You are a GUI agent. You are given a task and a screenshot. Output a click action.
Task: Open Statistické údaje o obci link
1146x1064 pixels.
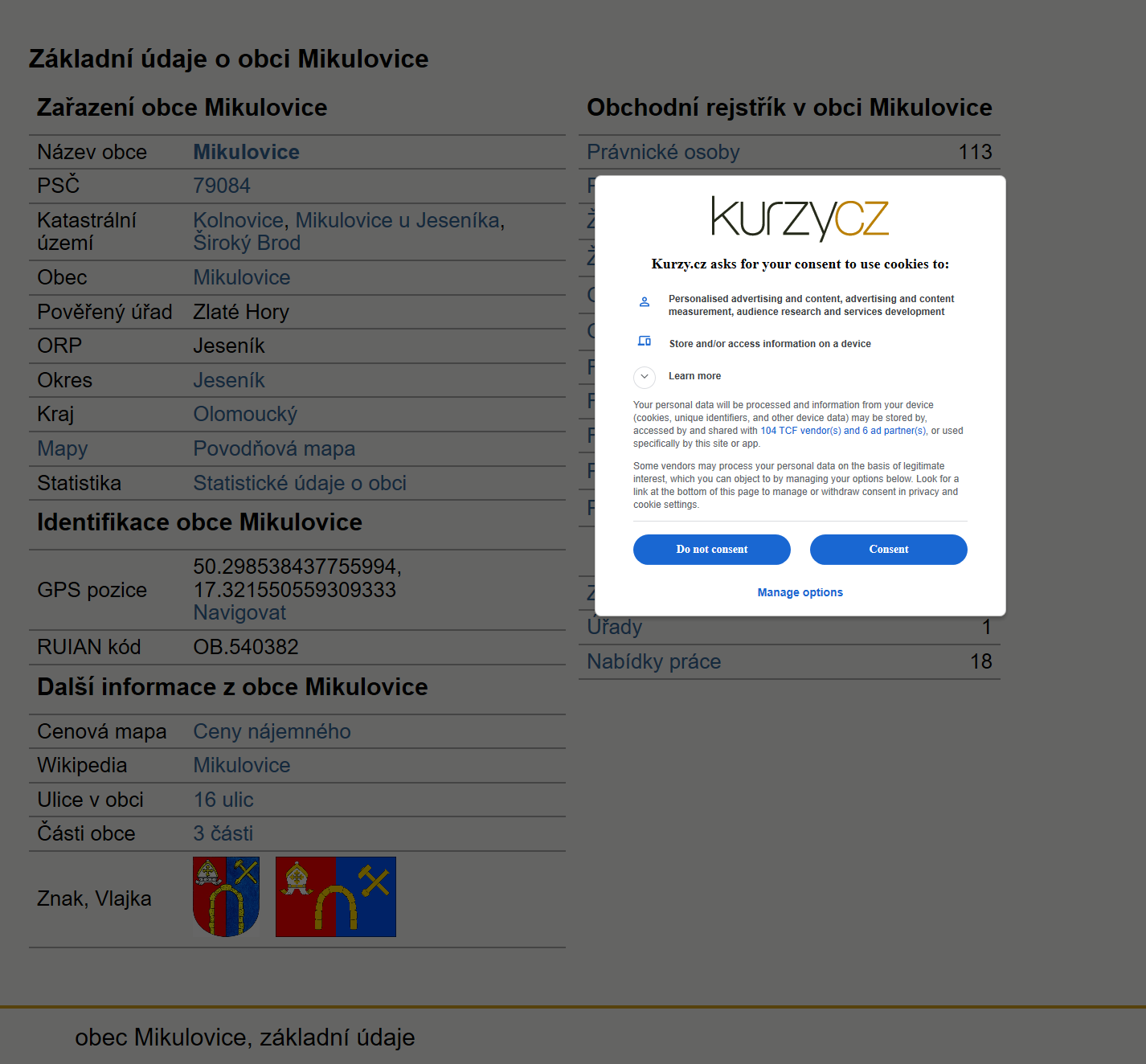coord(300,483)
